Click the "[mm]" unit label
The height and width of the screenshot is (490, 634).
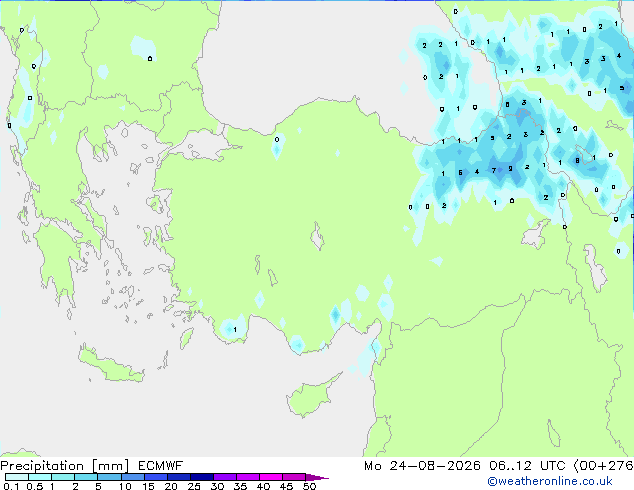(111, 466)
